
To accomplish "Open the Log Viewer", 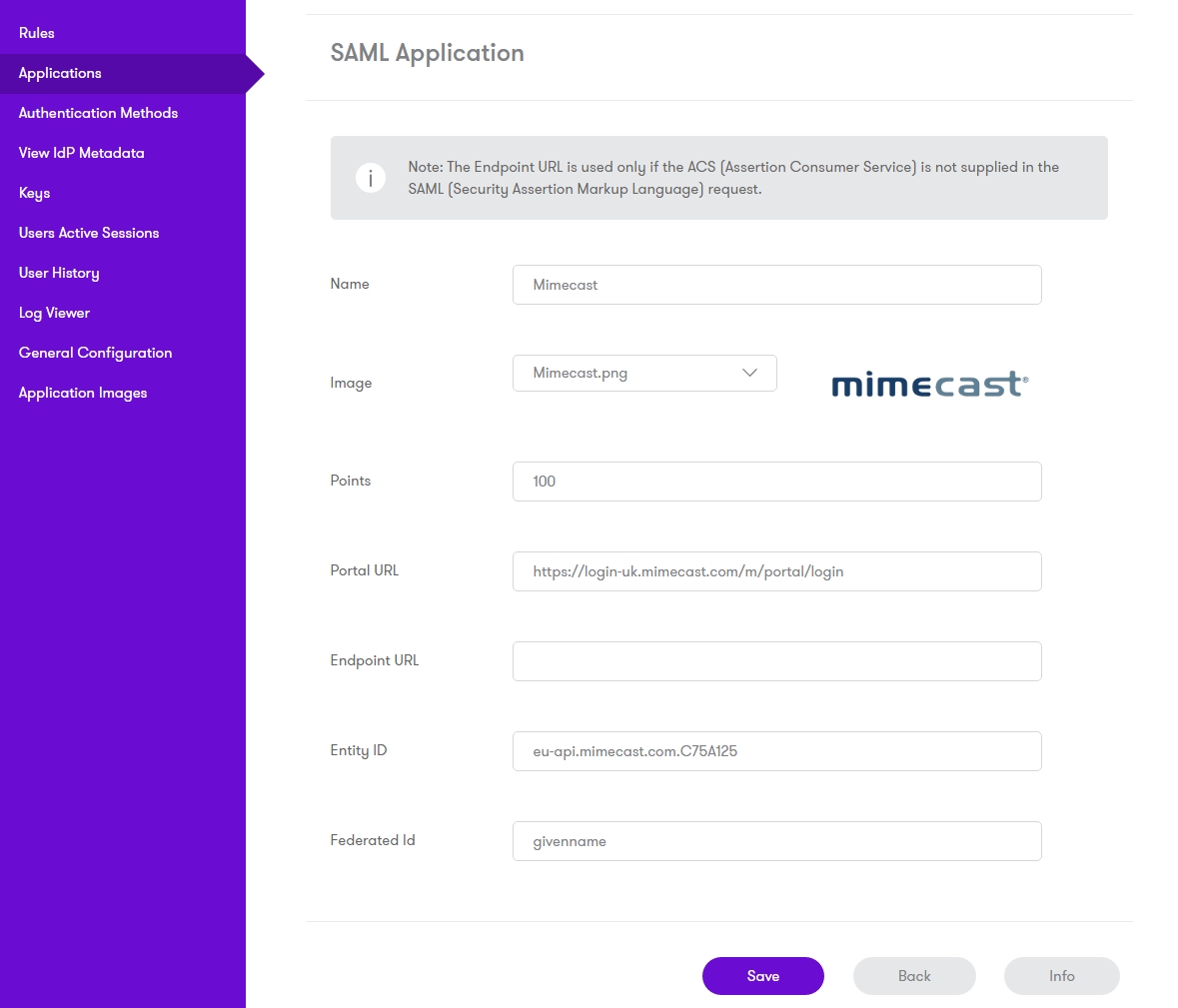I will [54, 313].
